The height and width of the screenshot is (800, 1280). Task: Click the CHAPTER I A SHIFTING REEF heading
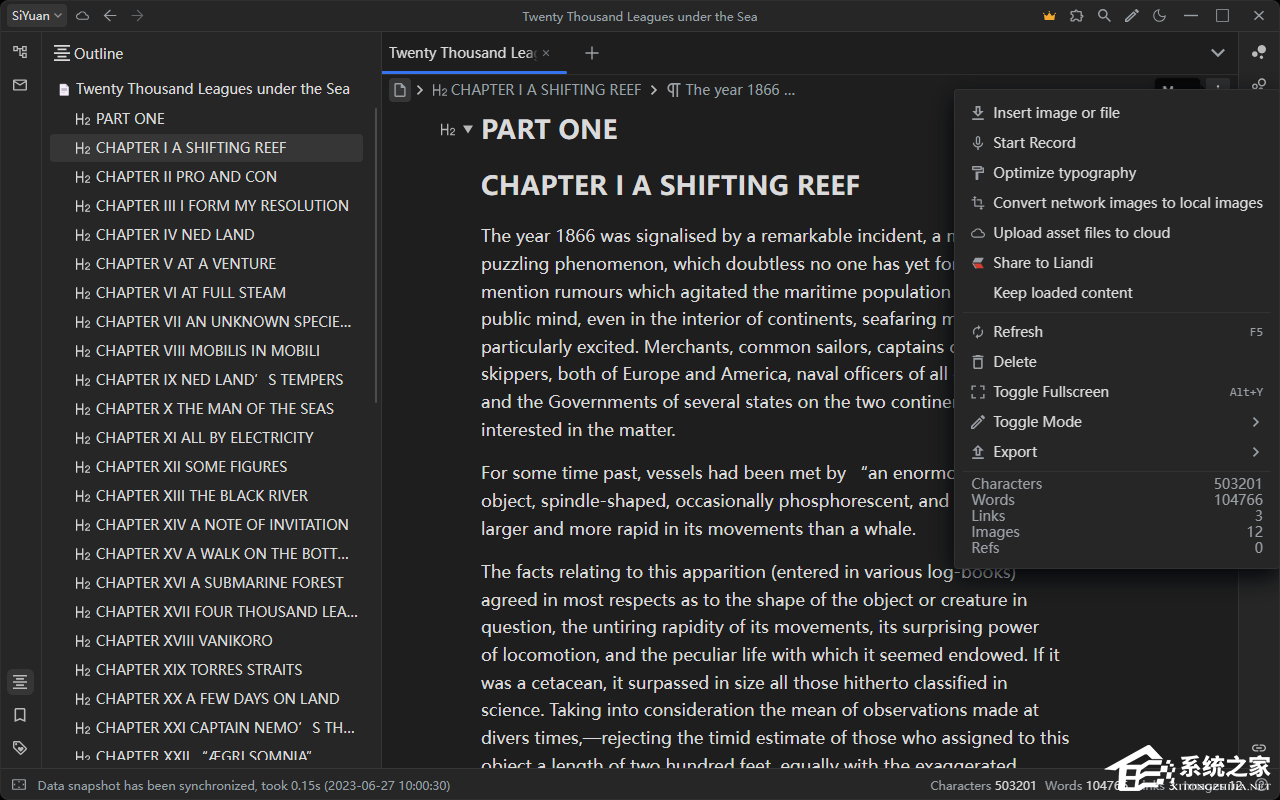click(670, 185)
